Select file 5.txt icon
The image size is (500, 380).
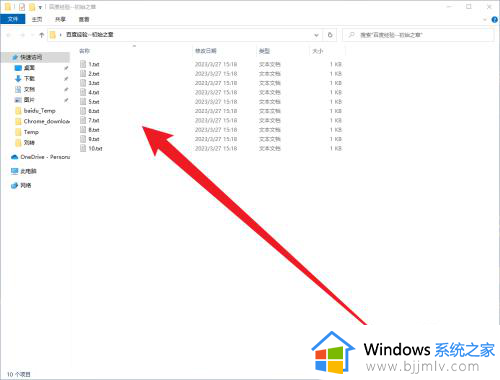pos(83,101)
